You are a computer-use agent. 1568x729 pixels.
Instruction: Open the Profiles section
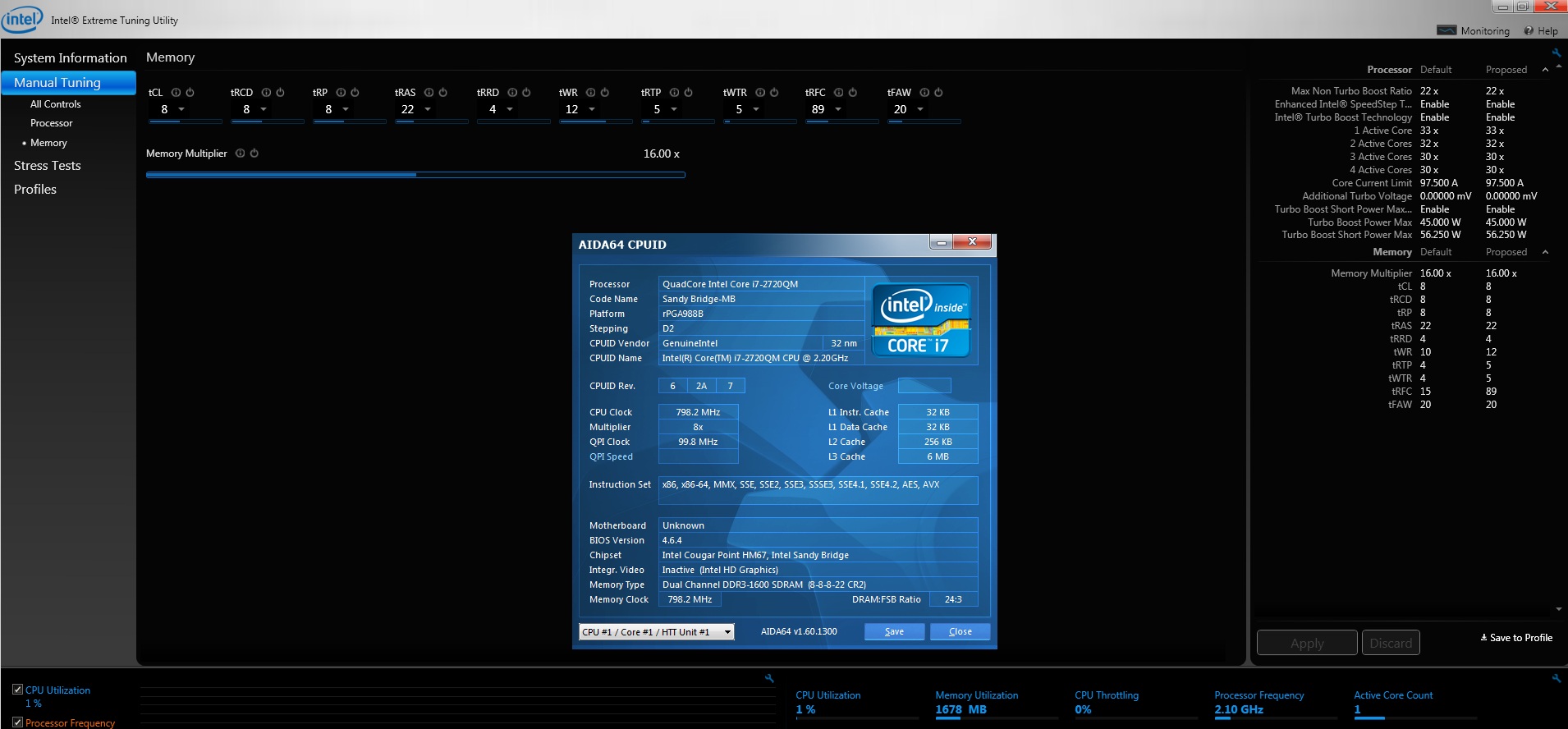coord(35,190)
